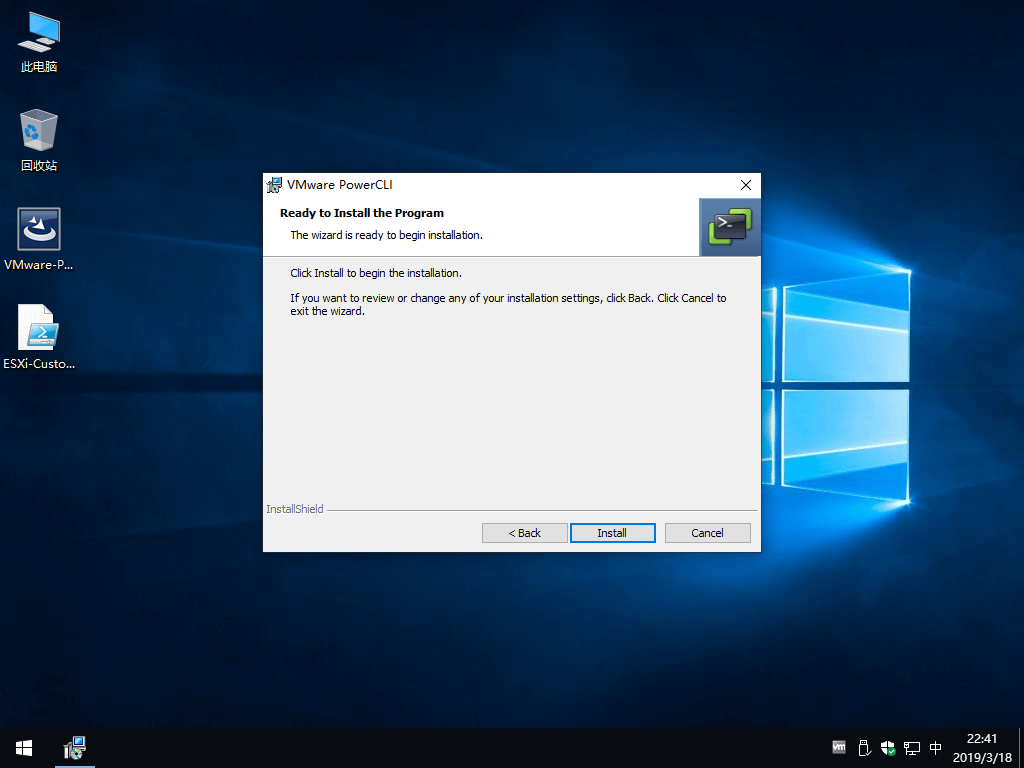Viewport: 1024px width, 768px height.
Task: Open the Windows Start menu
Action: click(24, 748)
